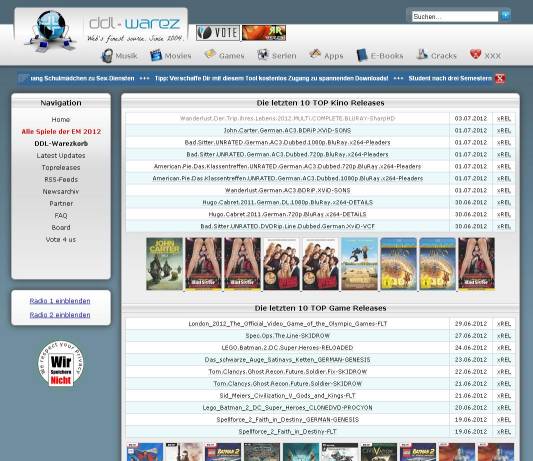
Task: Click the first Hugo Cabret cover
Action: click(398, 264)
